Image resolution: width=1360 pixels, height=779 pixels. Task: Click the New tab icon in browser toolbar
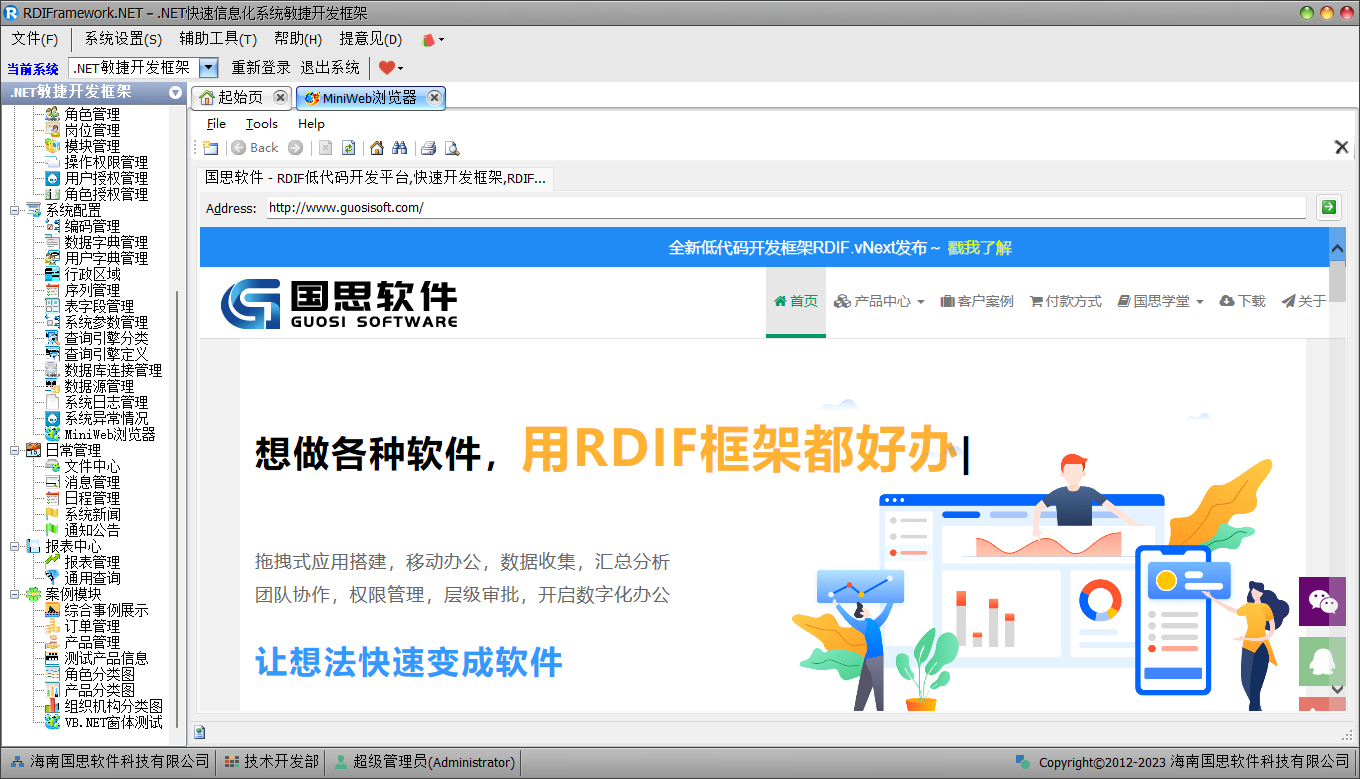[x=210, y=148]
